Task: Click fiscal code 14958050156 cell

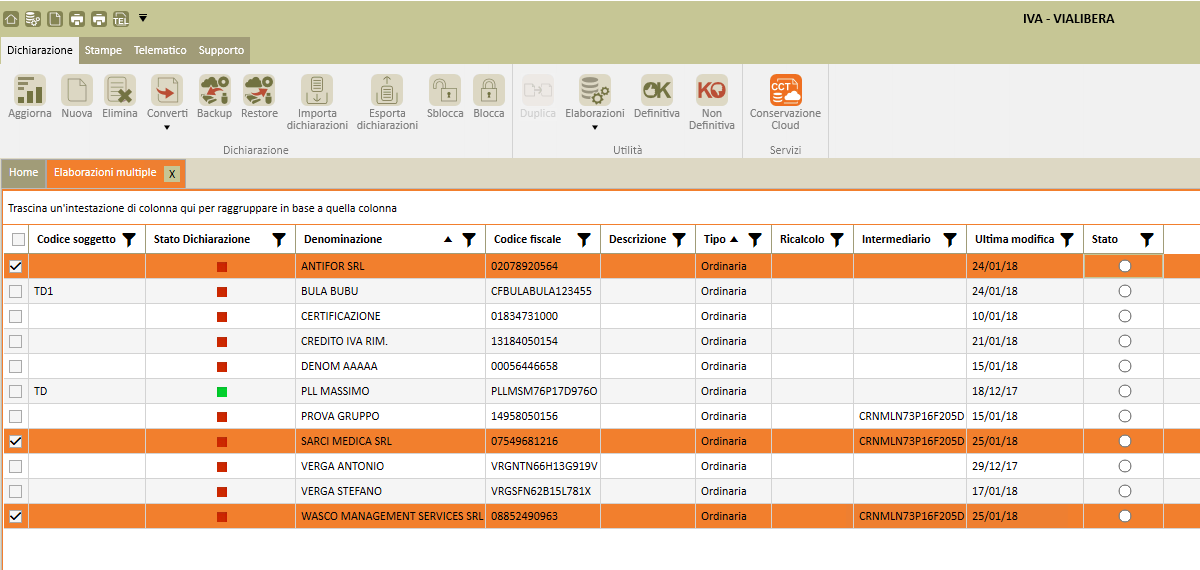Action: tap(543, 416)
